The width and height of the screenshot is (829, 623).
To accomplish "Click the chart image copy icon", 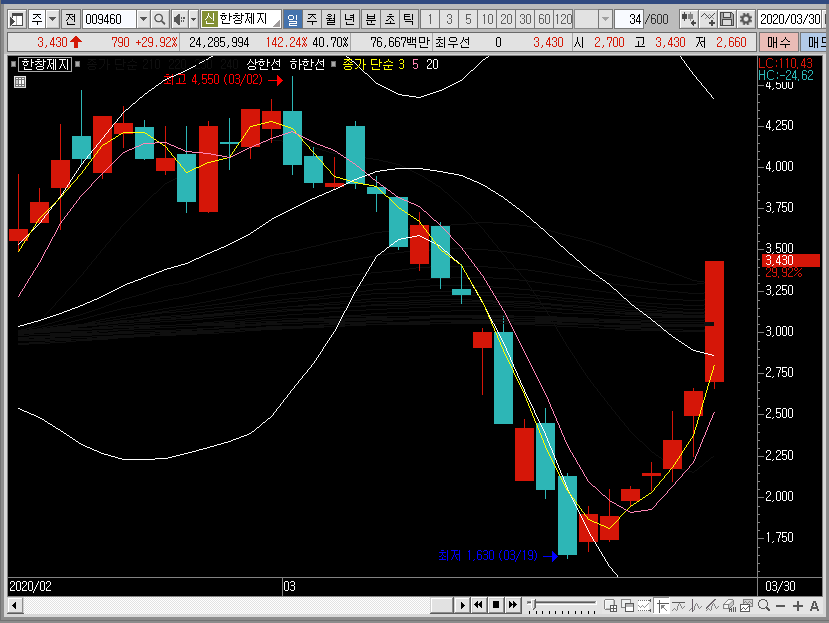I will pos(746,606).
